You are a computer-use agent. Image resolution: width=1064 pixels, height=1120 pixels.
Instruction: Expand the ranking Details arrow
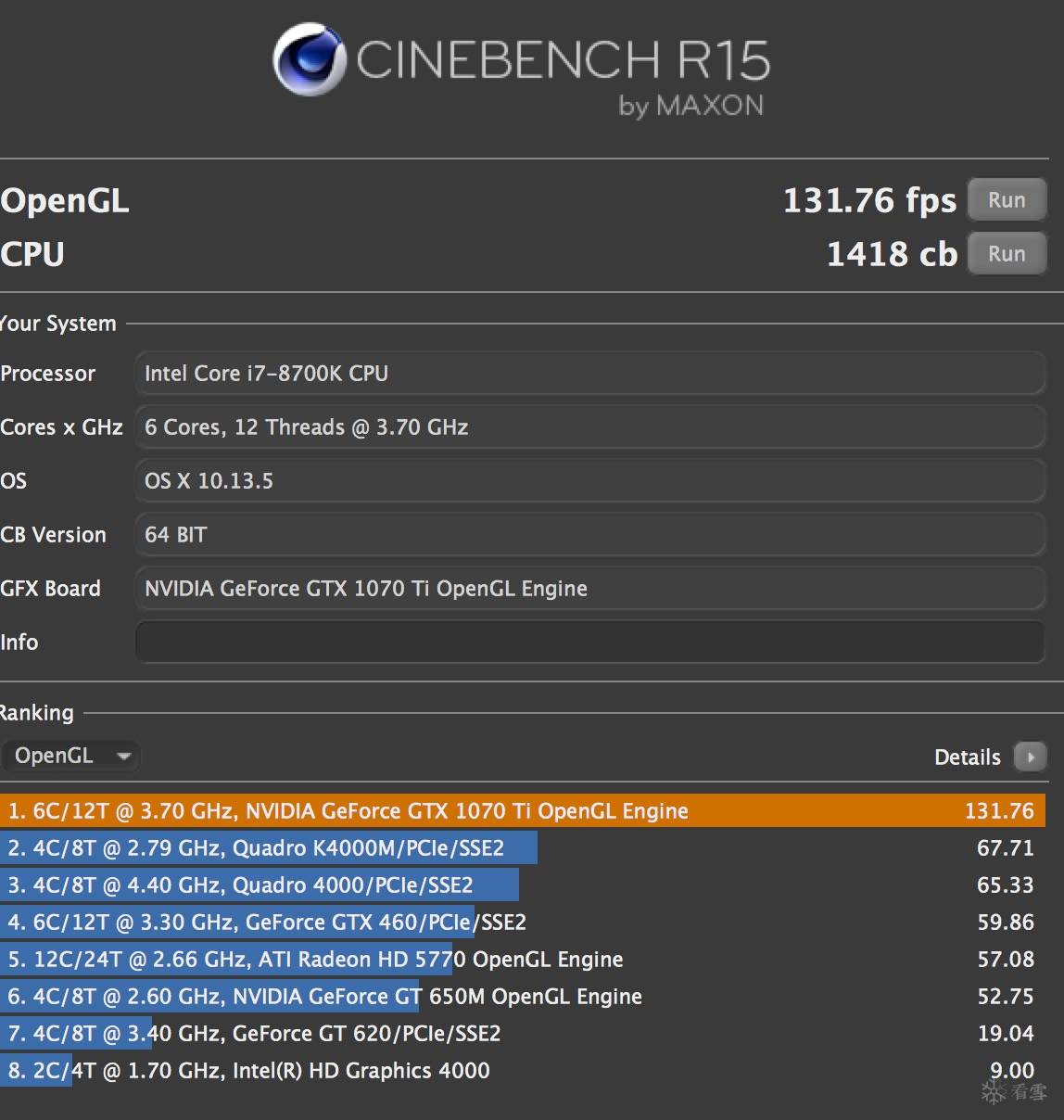pyautogui.click(x=1030, y=757)
